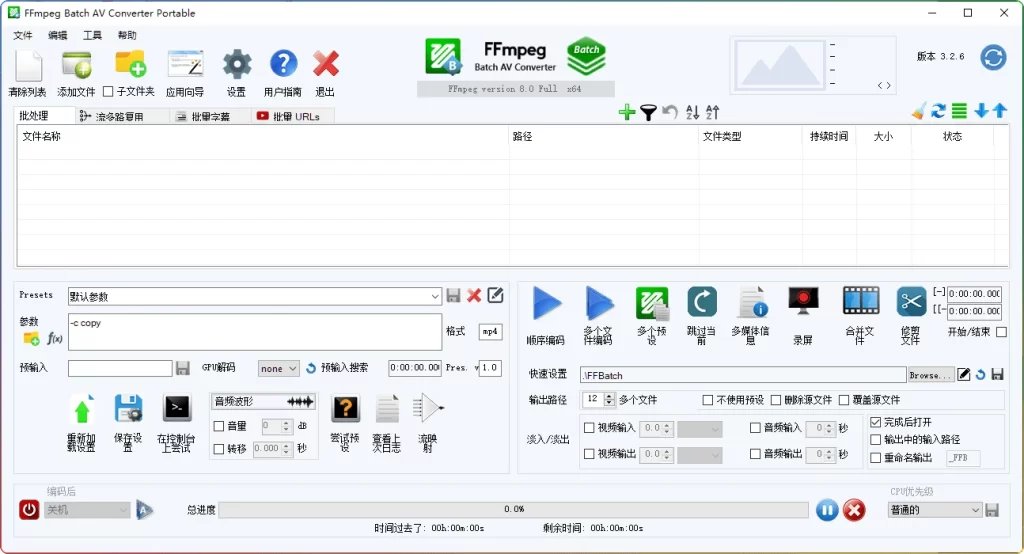The image size is (1024, 554).
Task: Click the 流映射 stream mapping icon
Action: coord(428,409)
